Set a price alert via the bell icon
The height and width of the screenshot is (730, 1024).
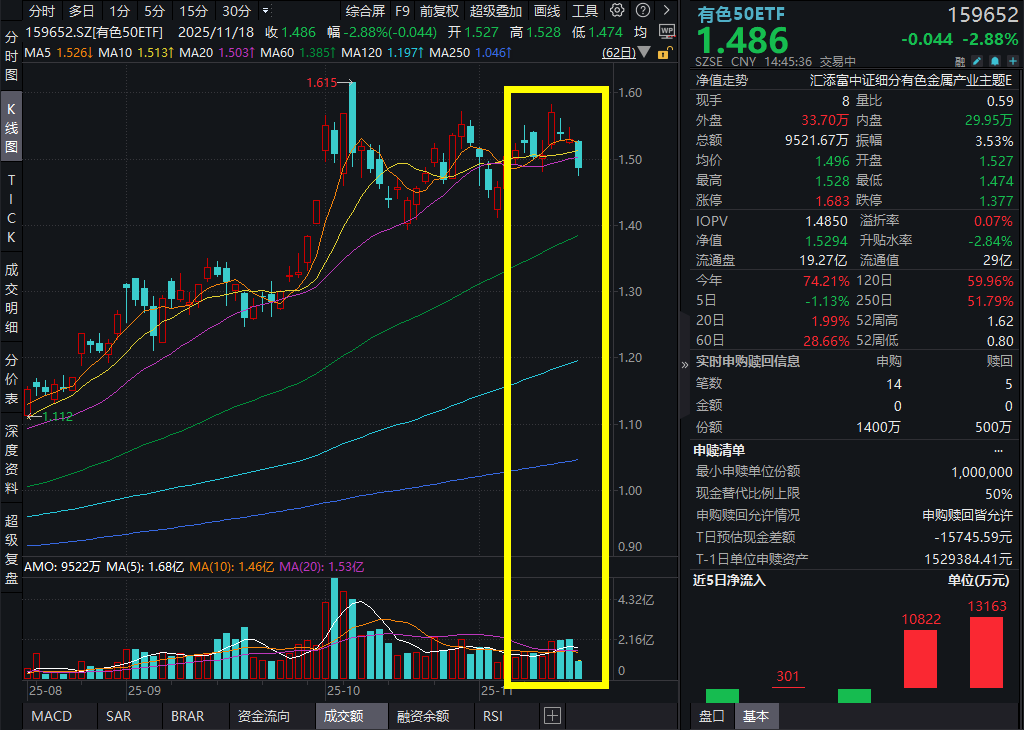pos(995,61)
